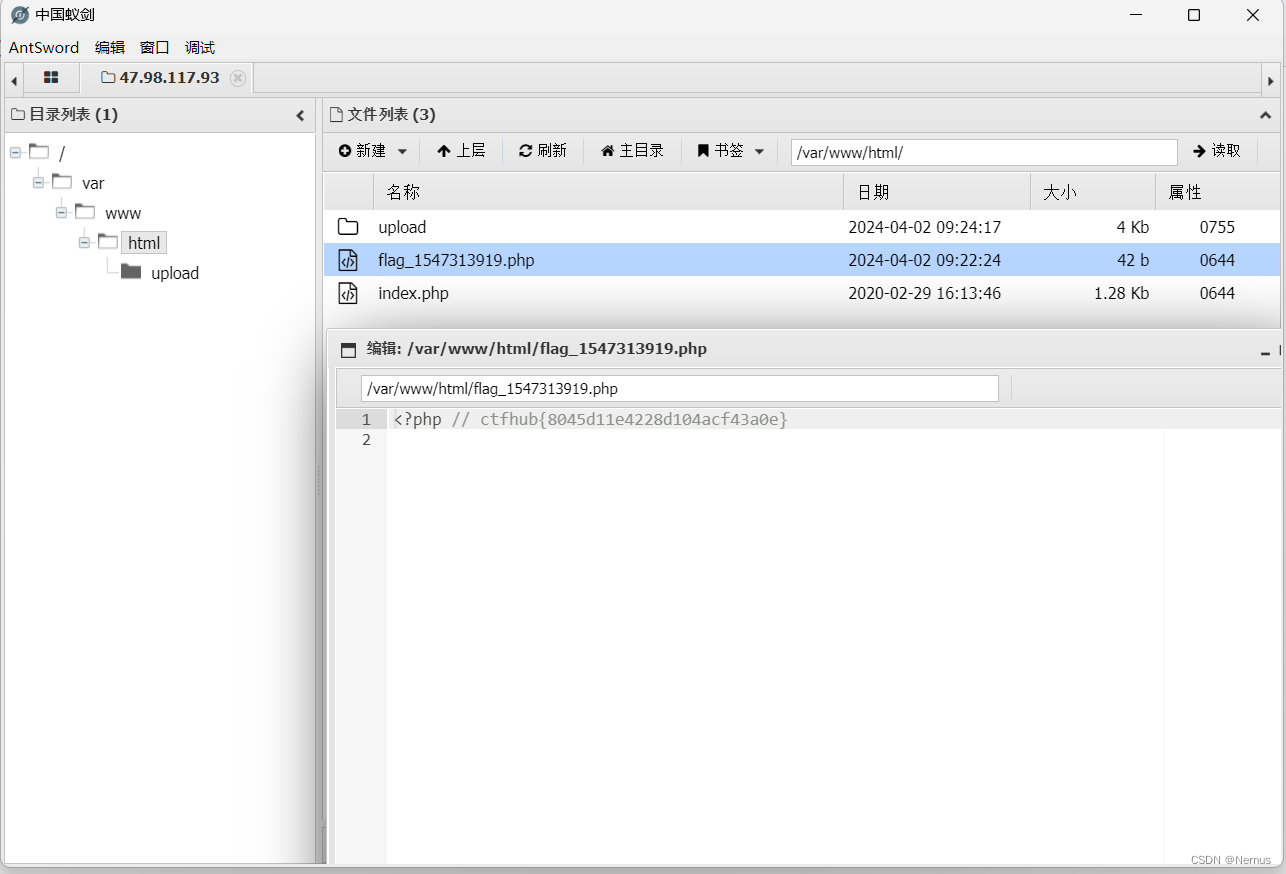Viewport: 1286px width, 874px height.
Task: Click date 2024-04-02 09:24:17
Action: [924, 227]
